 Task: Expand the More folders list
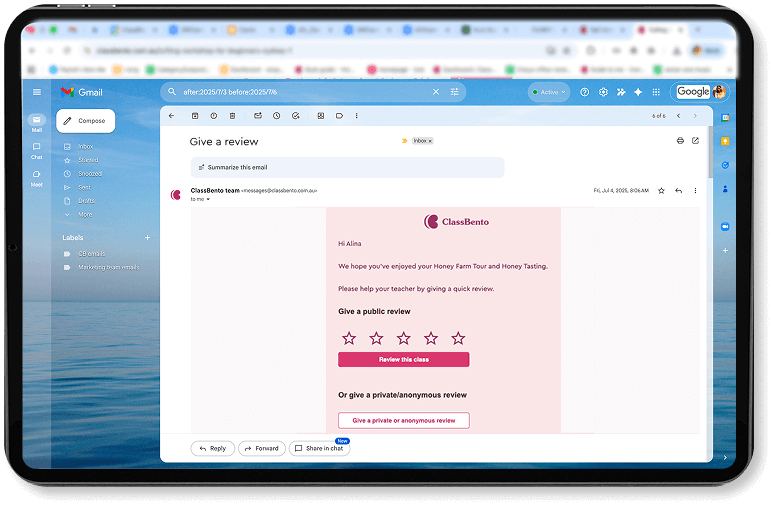tap(85, 214)
